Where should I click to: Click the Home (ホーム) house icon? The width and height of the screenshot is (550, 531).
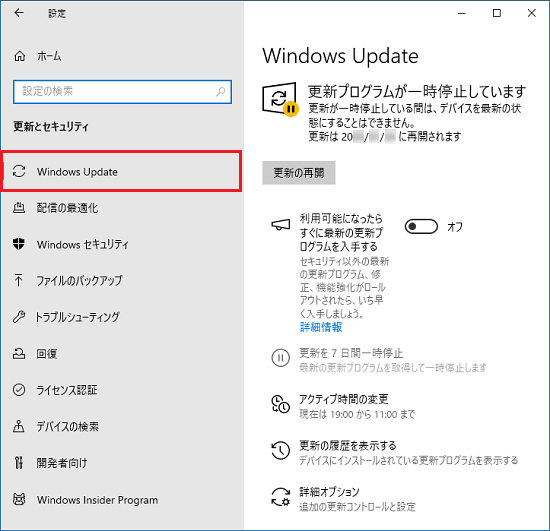pos(19,56)
